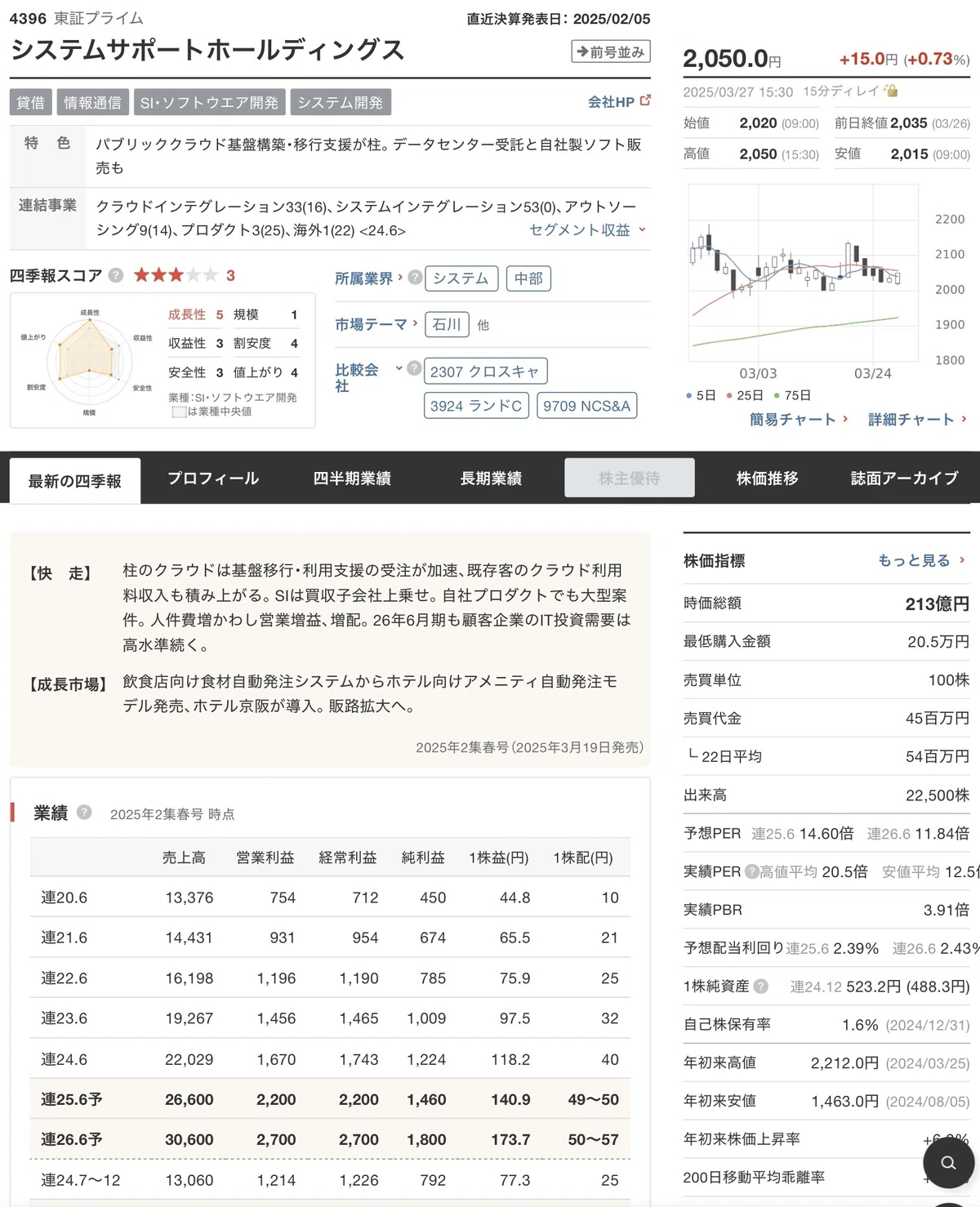Click the 連25.6予 forecast row label
Screen dimensions: 980x1207
72,1099
